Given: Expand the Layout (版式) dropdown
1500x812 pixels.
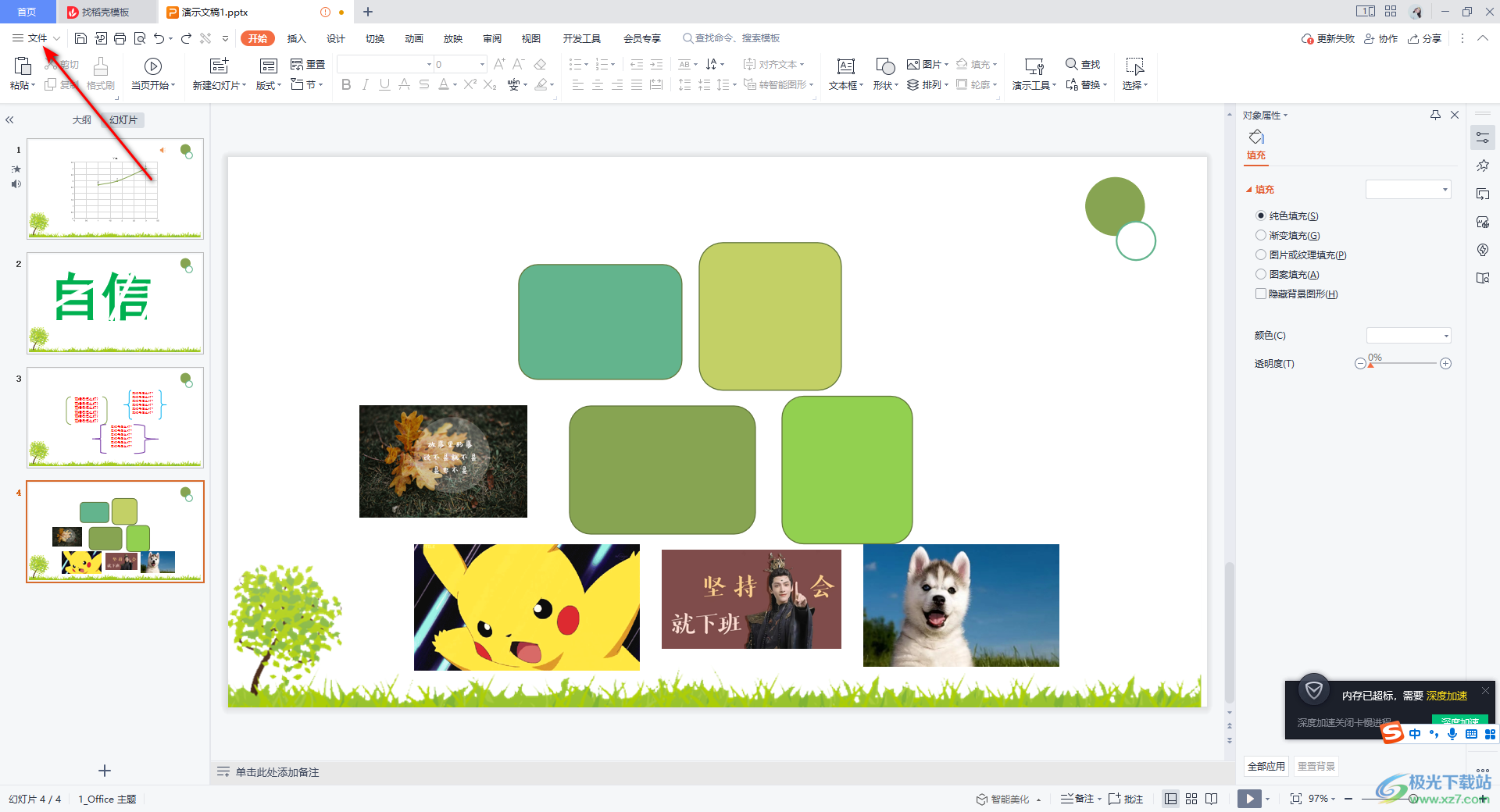Looking at the screenshot, I should coord(269,85).
